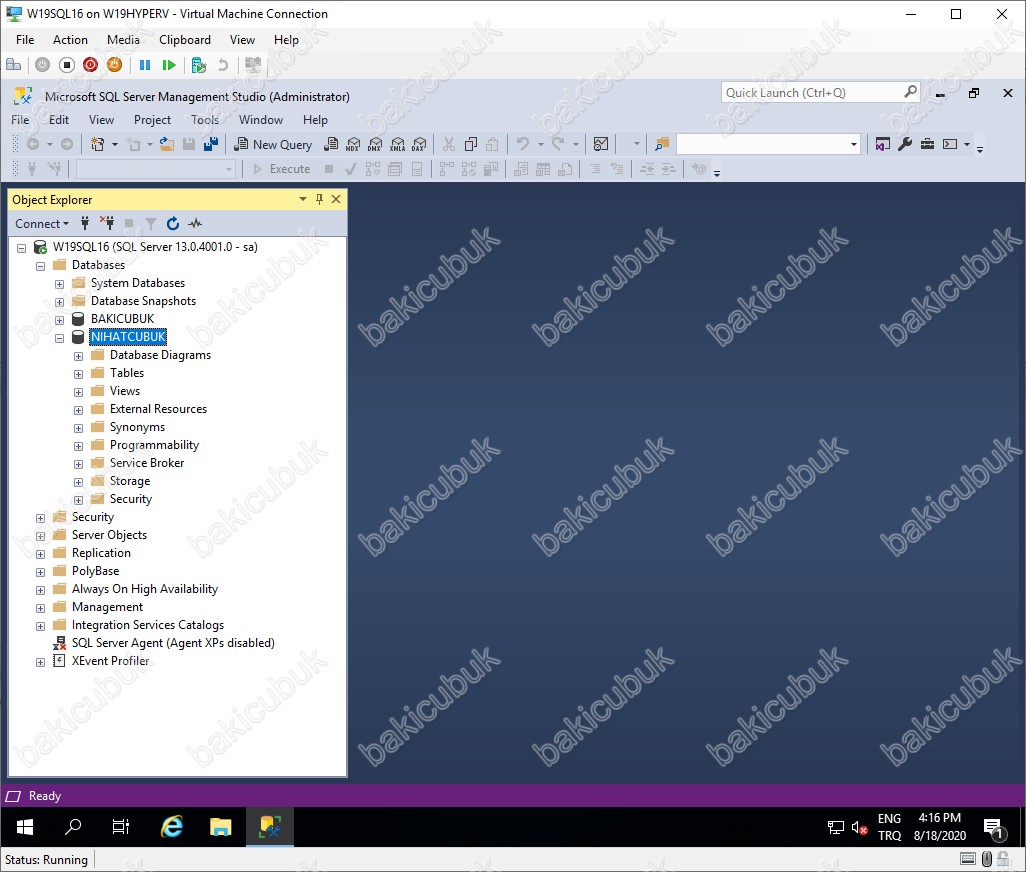The image size is (1026, 872).
Task: Click Connect Object Explorer plug icon
Action: click(84, 224)
